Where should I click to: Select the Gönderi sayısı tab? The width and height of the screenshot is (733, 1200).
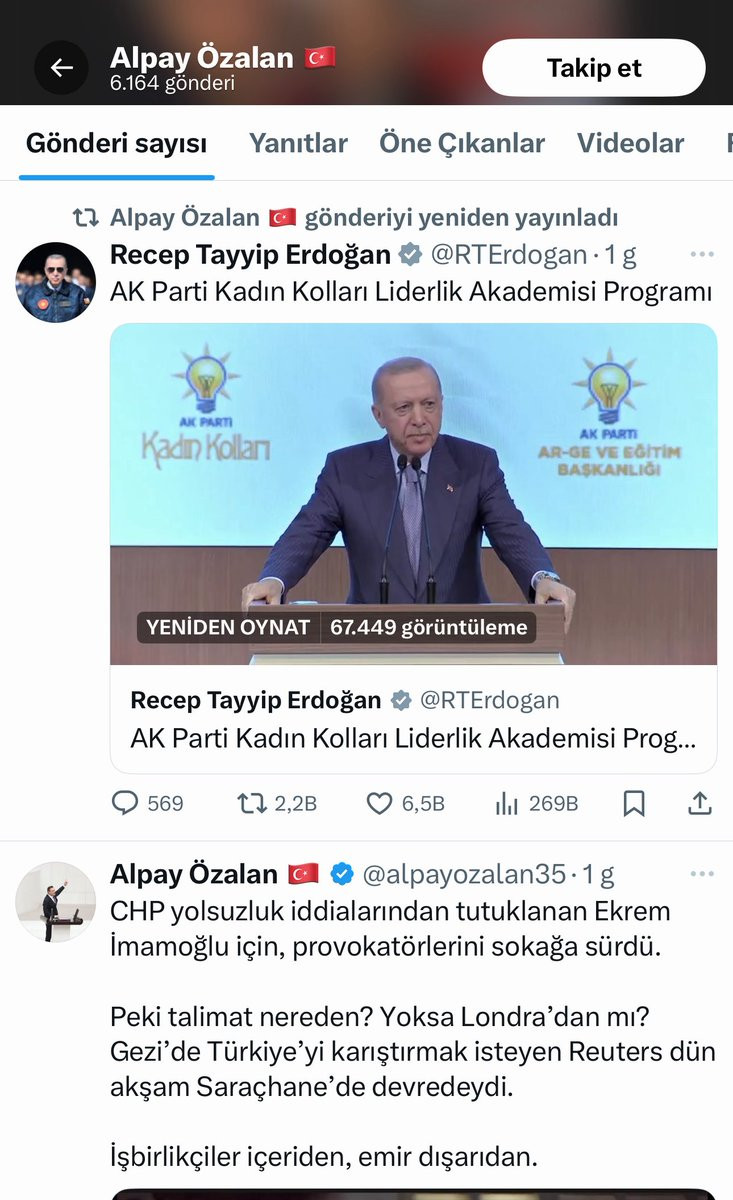coord(116,143)
